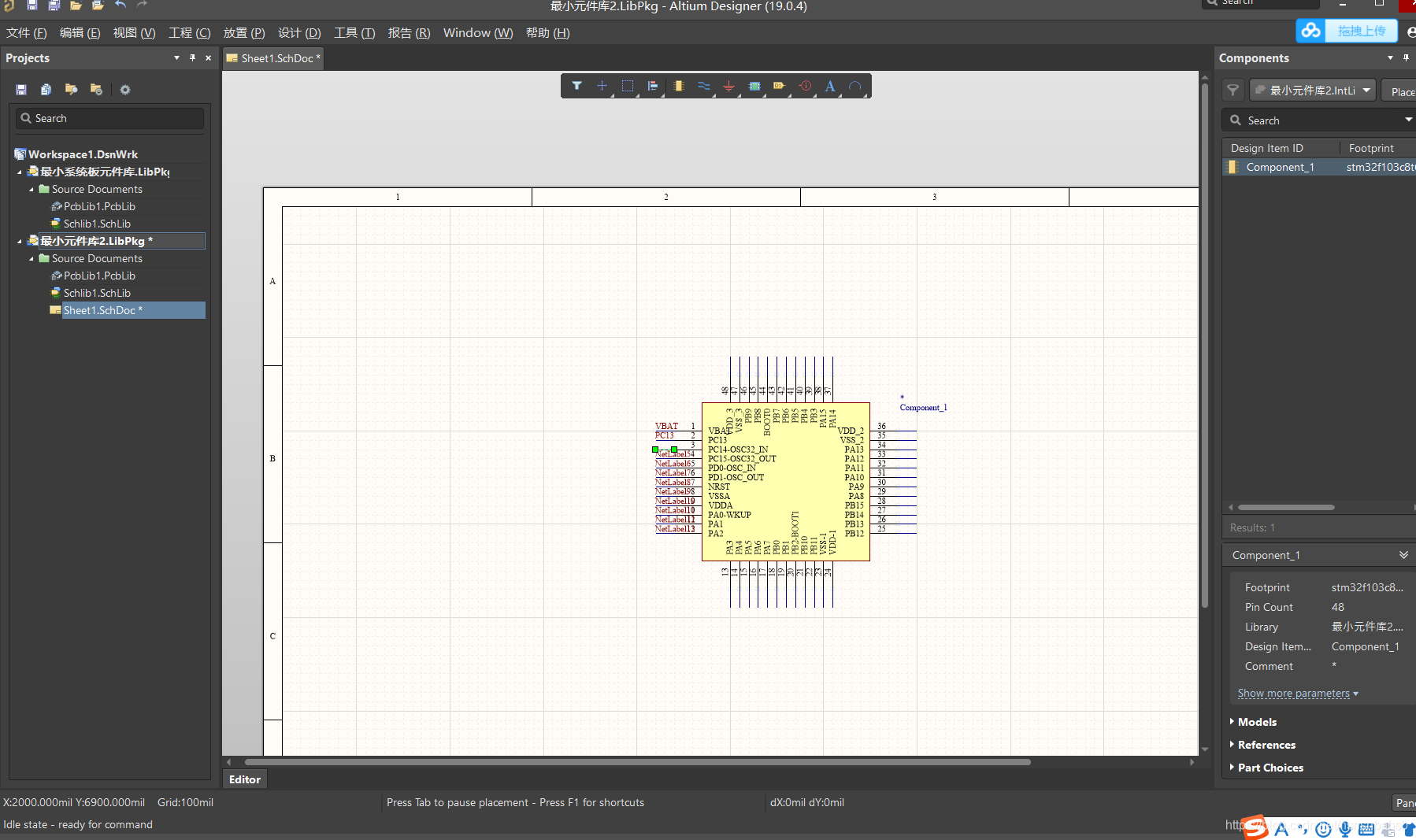The width and height of the screenshot is (1416, 840).
Task: Choose the place wire tool
Action: 703,86
